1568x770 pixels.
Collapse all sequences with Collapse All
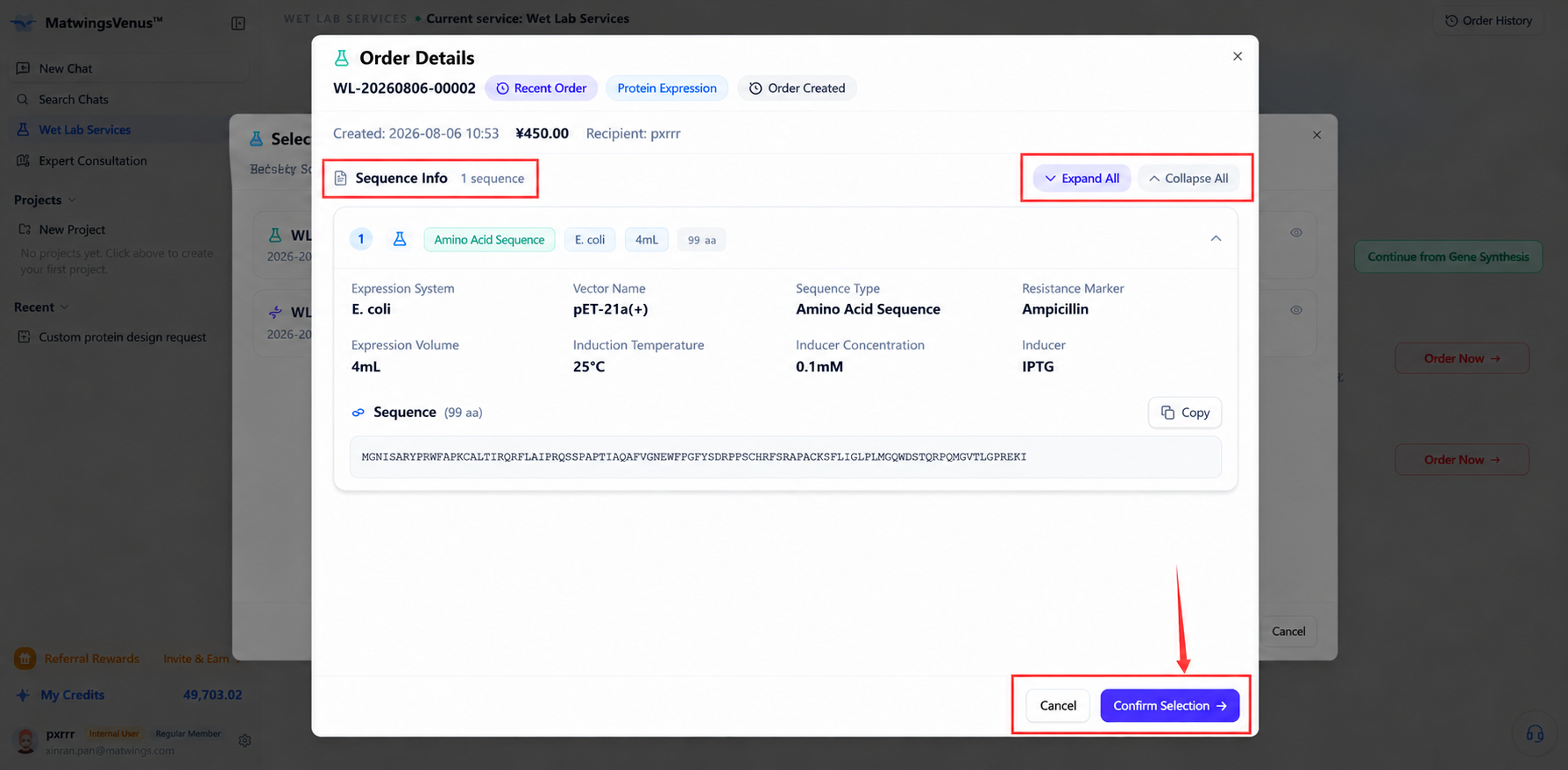(x=1188, y=179)
